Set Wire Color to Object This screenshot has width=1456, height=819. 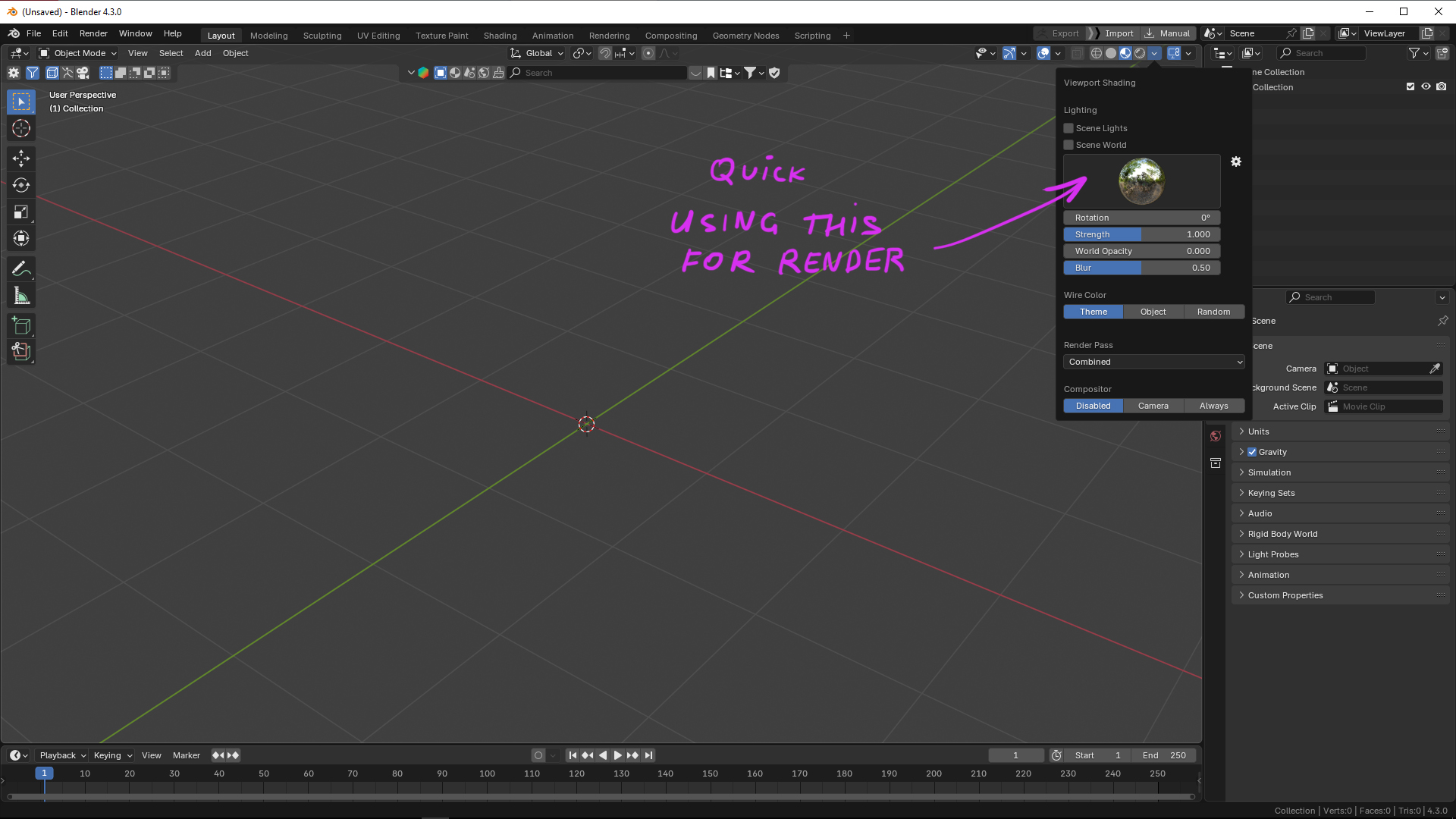coord(1153,312)
